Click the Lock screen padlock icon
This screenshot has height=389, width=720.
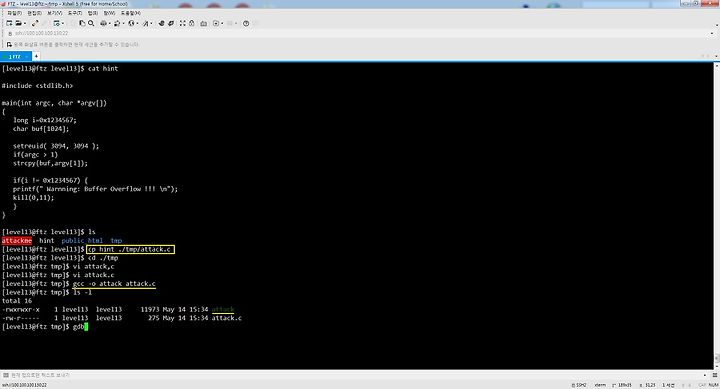click(x=191, y=23)
